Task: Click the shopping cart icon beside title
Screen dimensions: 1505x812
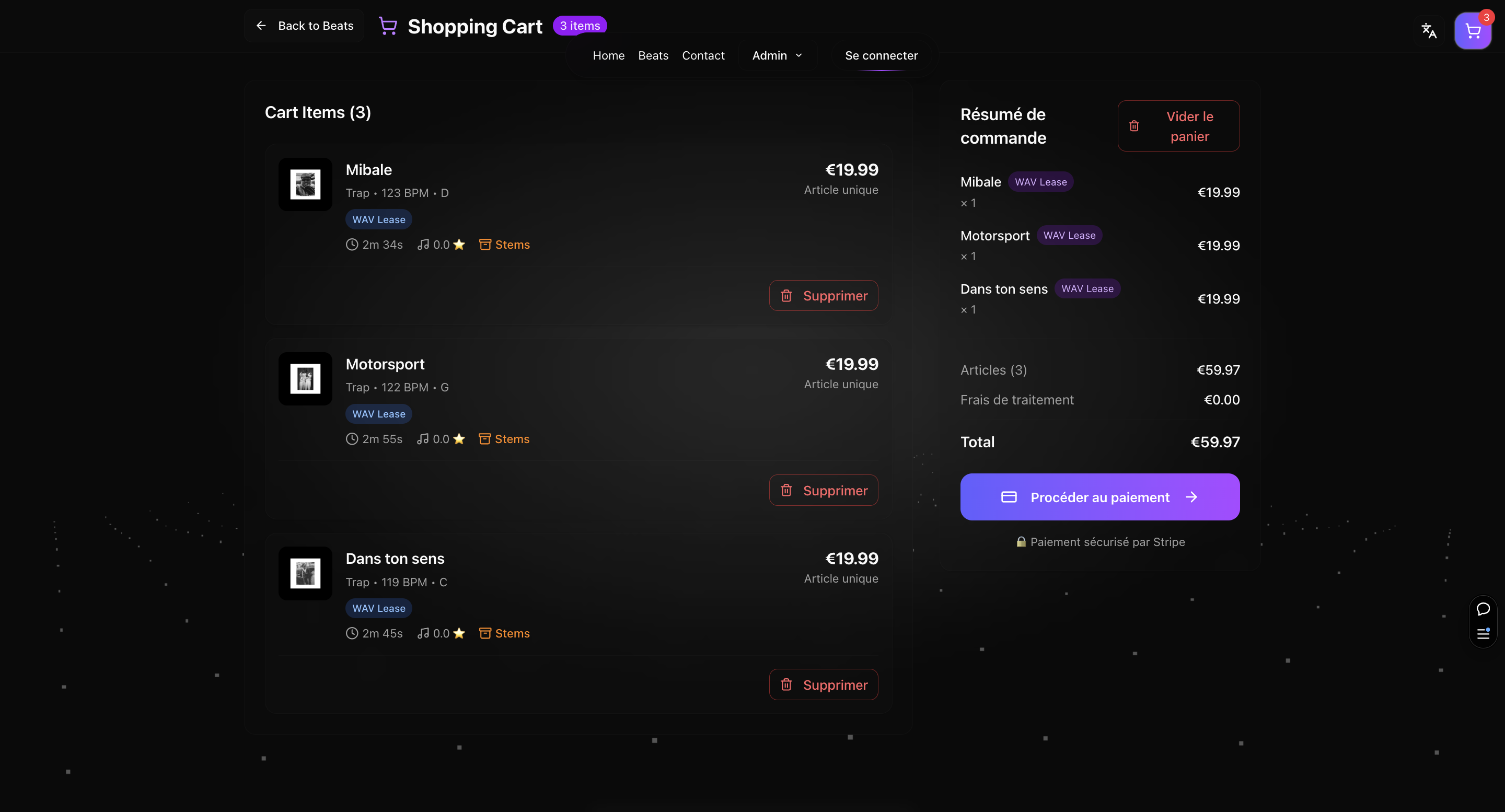Action: [x=388, y=26]
